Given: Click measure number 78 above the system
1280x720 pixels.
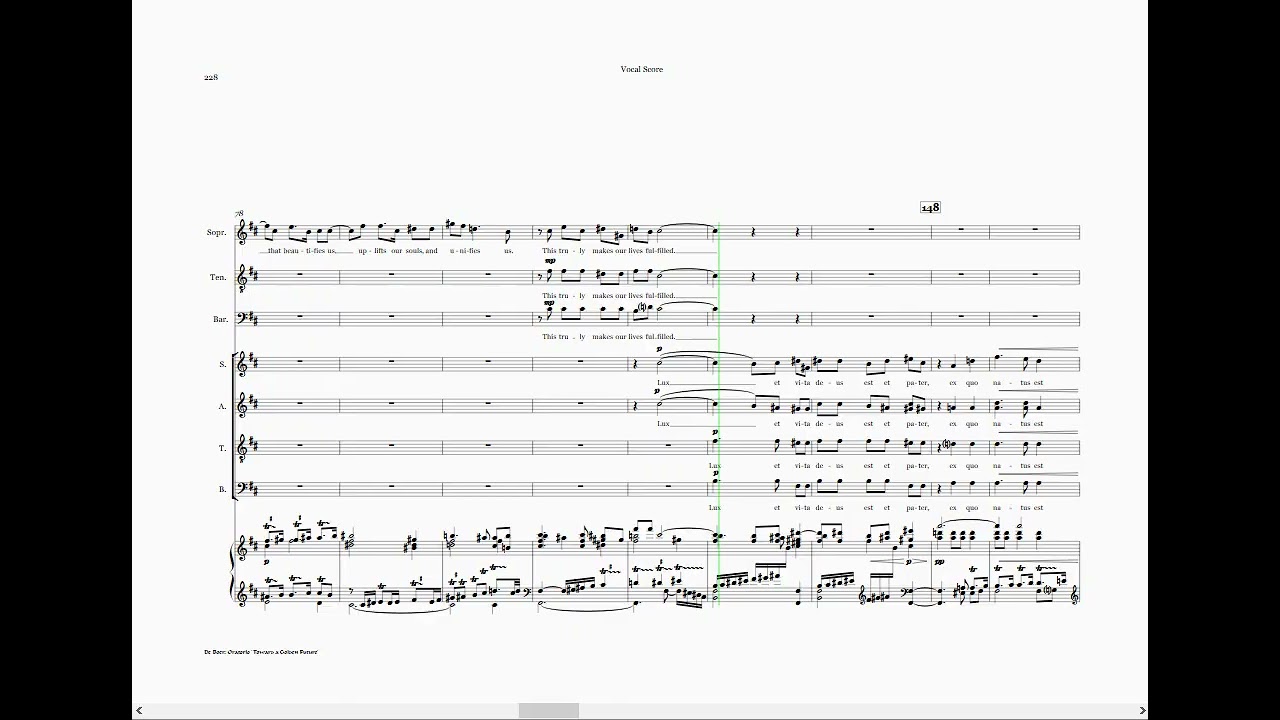Looking at the screenshot, I should 239,214.
